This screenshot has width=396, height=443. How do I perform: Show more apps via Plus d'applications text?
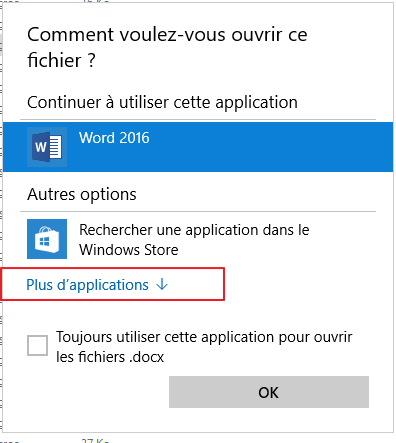tap(88, 285)
